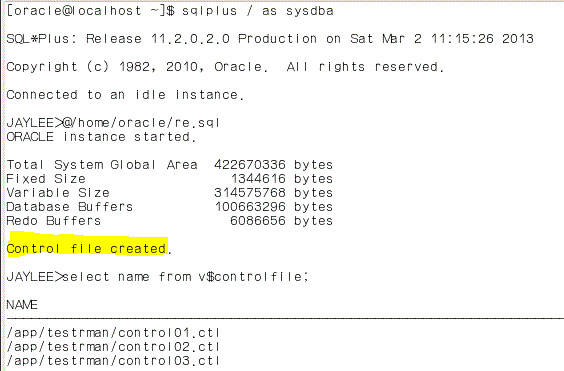The width and height of the screenshot is (564, 371).
Task: Select Fixed Size value 1344616
Action: click(258, 179)
